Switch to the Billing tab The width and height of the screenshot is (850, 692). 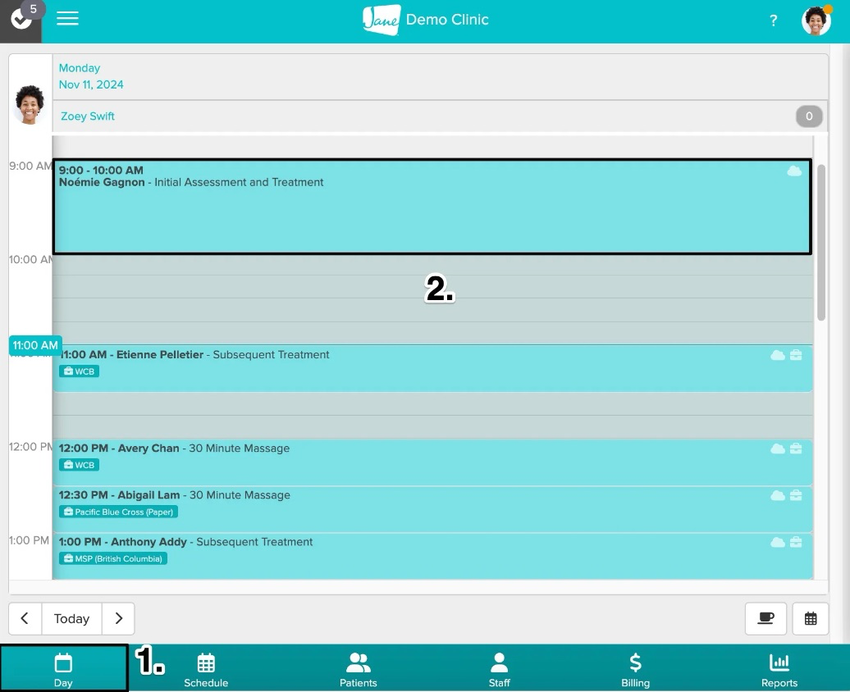[635, 670]
